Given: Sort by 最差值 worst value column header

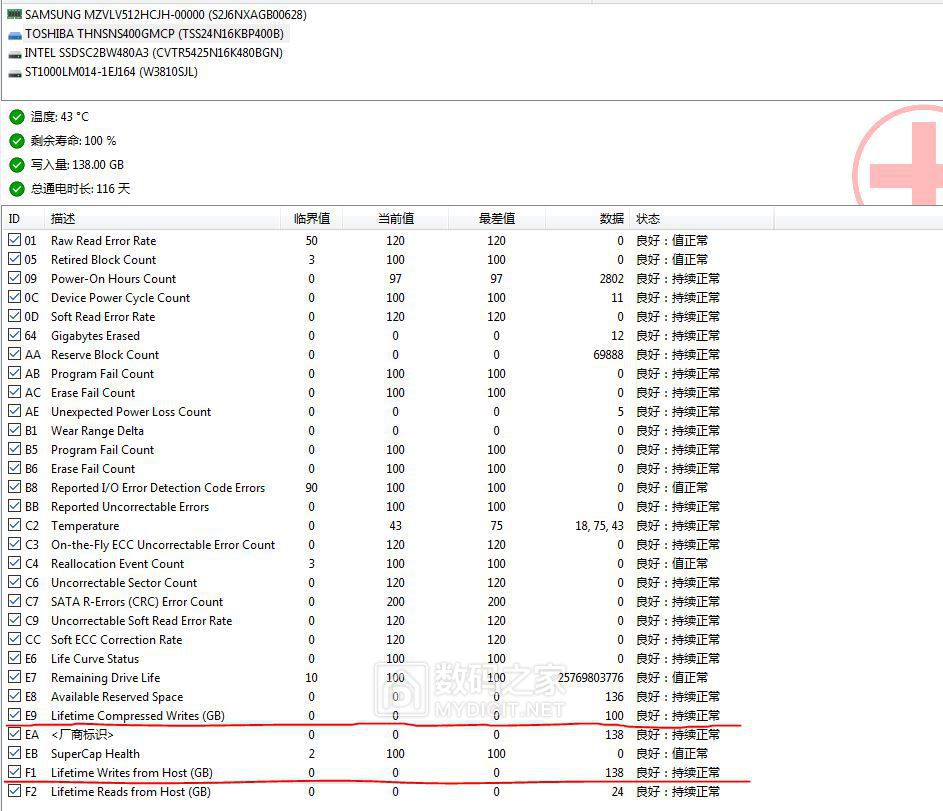Looking at the screenshot, I should [x=497, y=219].
